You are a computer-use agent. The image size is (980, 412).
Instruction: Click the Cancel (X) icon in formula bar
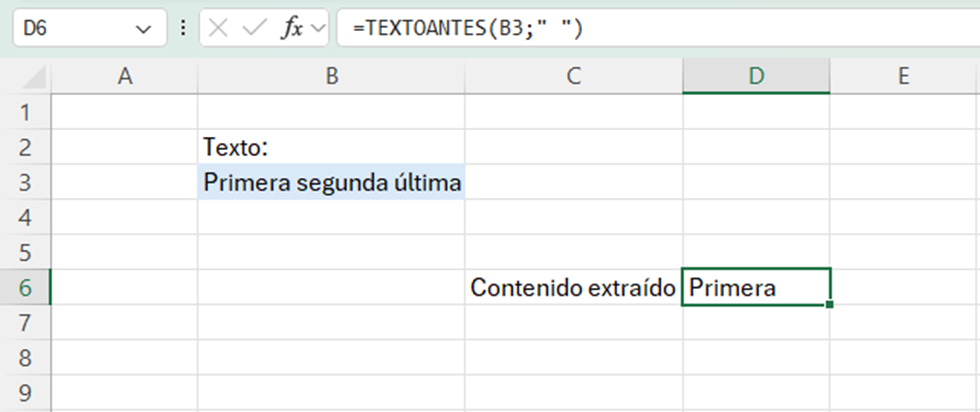(x=219, y=29)
